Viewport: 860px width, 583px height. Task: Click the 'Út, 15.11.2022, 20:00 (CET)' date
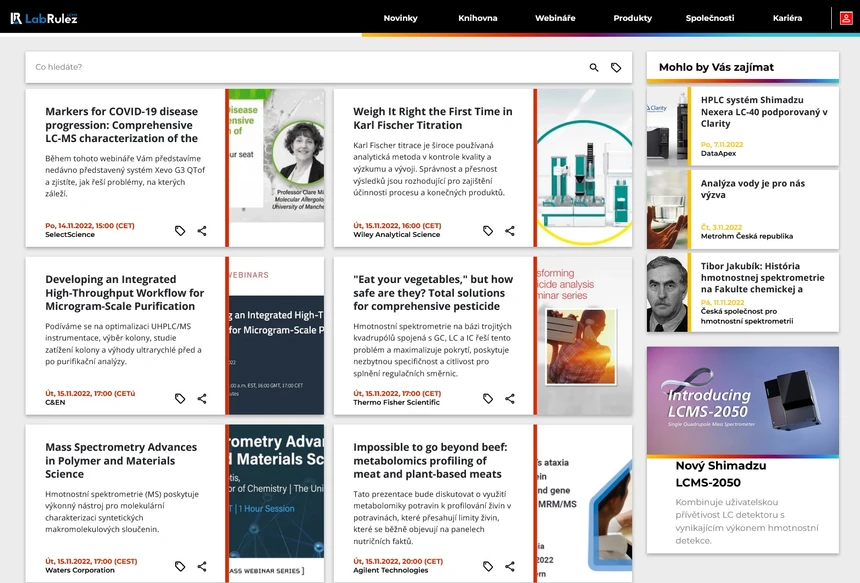click(398, 561)
